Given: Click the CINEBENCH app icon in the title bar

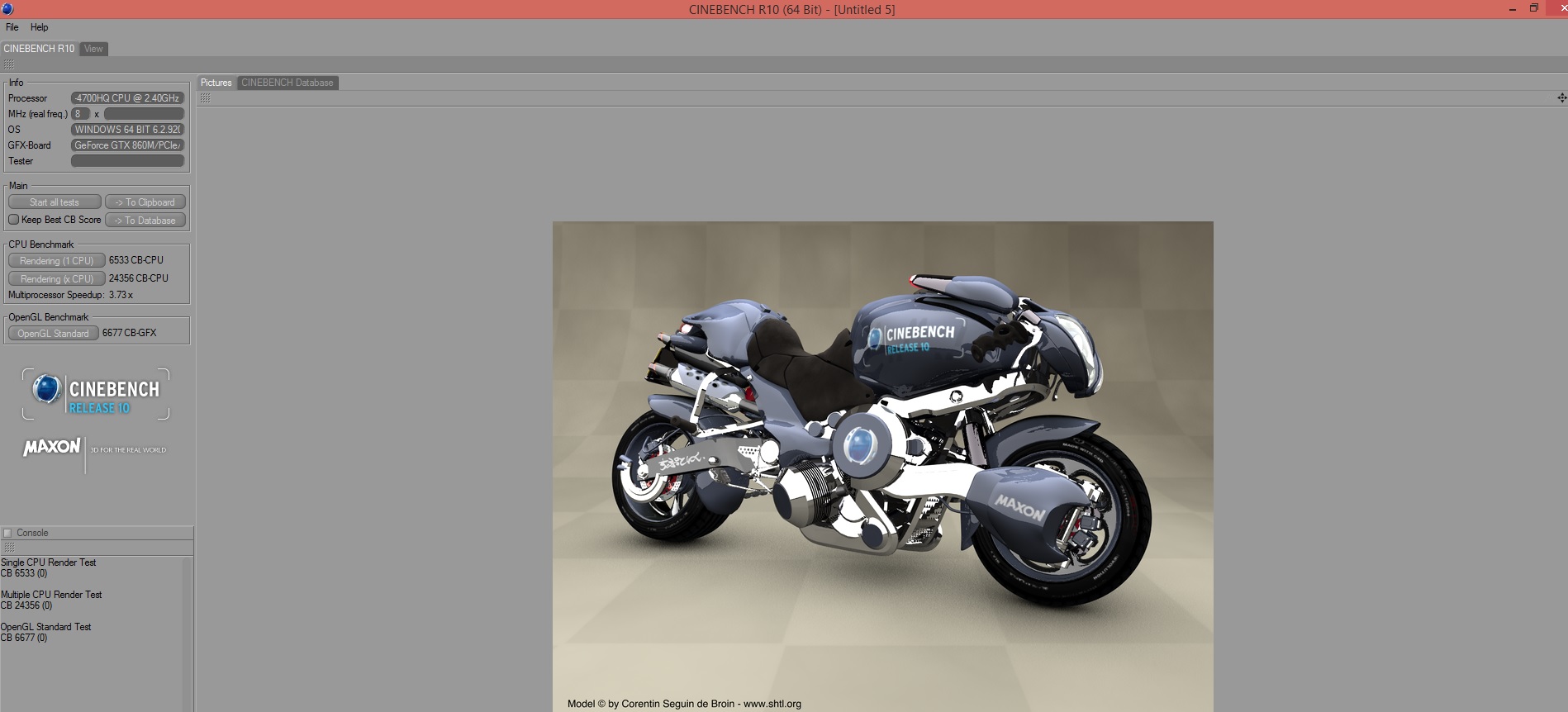Looking at the screenshot, I should pos(7,9).
